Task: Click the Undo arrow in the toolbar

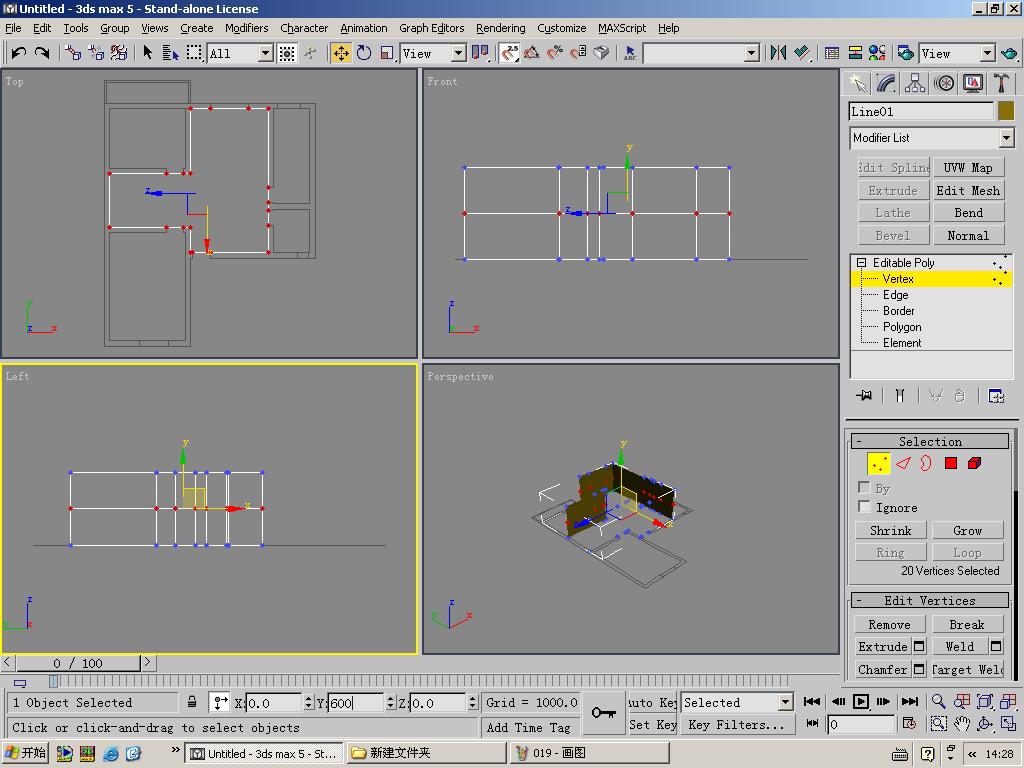Action: pyautogui.click(x=19, y=53)
